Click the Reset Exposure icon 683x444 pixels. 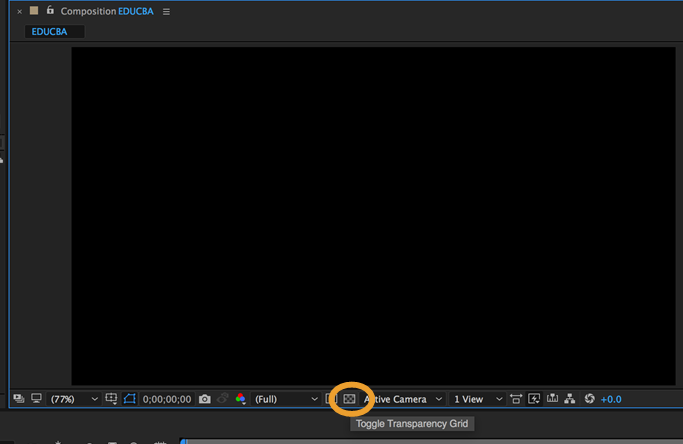coord(589,399)
